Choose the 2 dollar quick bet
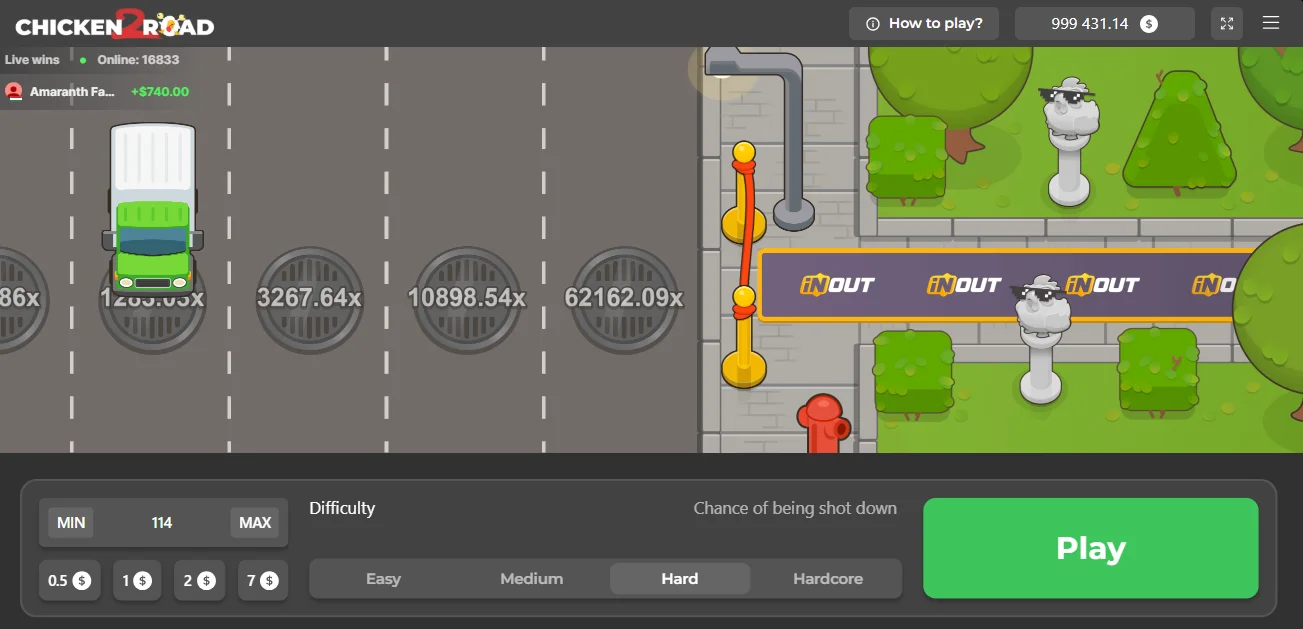The height and width of the screenshot is (629, 1303). tap(199, 580)
